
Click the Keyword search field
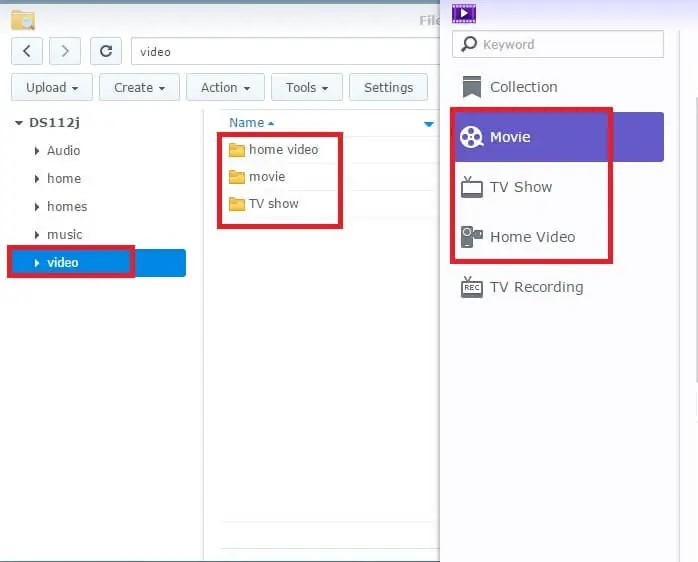(x=558, y=44)
